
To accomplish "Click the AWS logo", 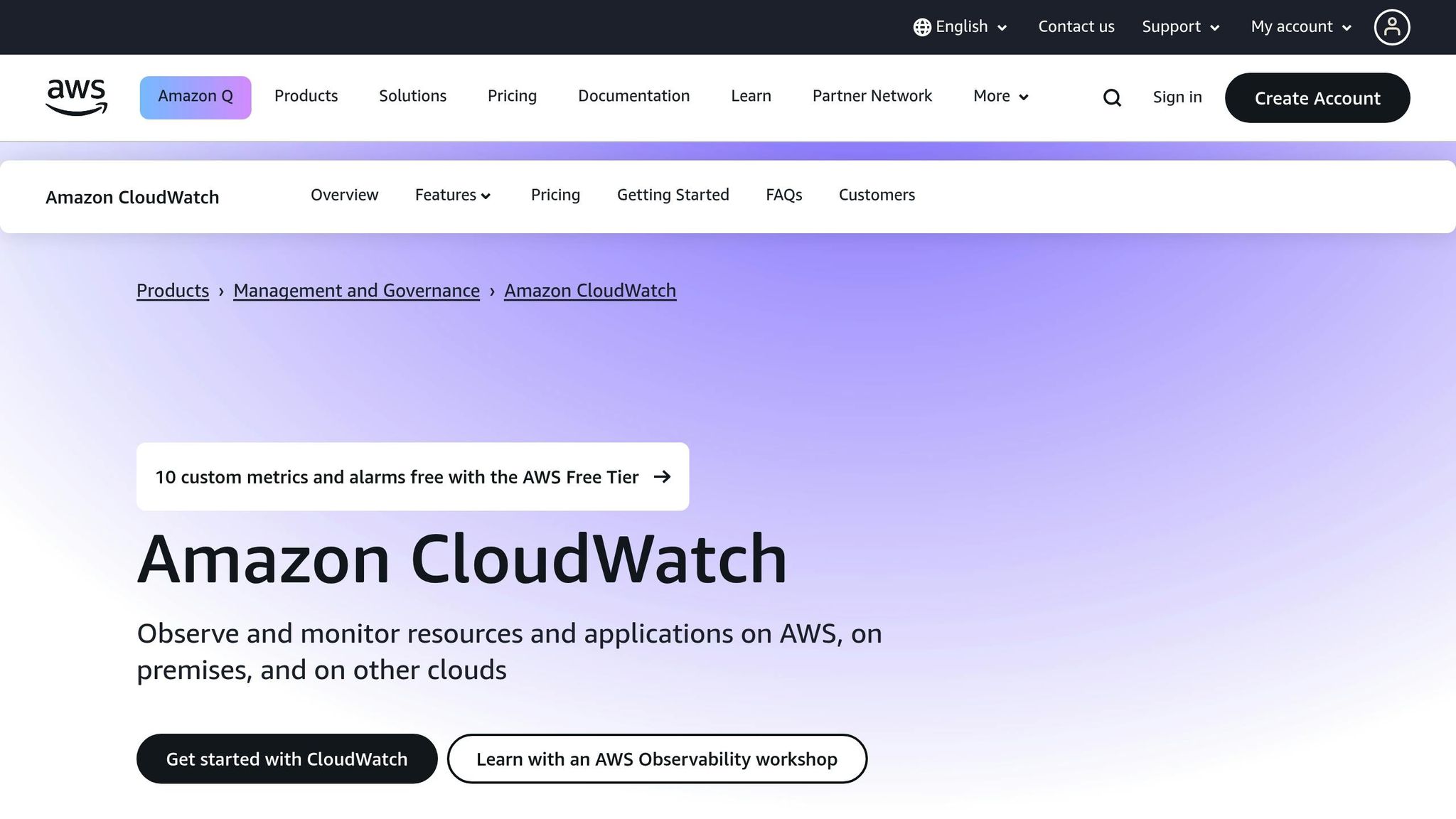I will pos(76,97).
